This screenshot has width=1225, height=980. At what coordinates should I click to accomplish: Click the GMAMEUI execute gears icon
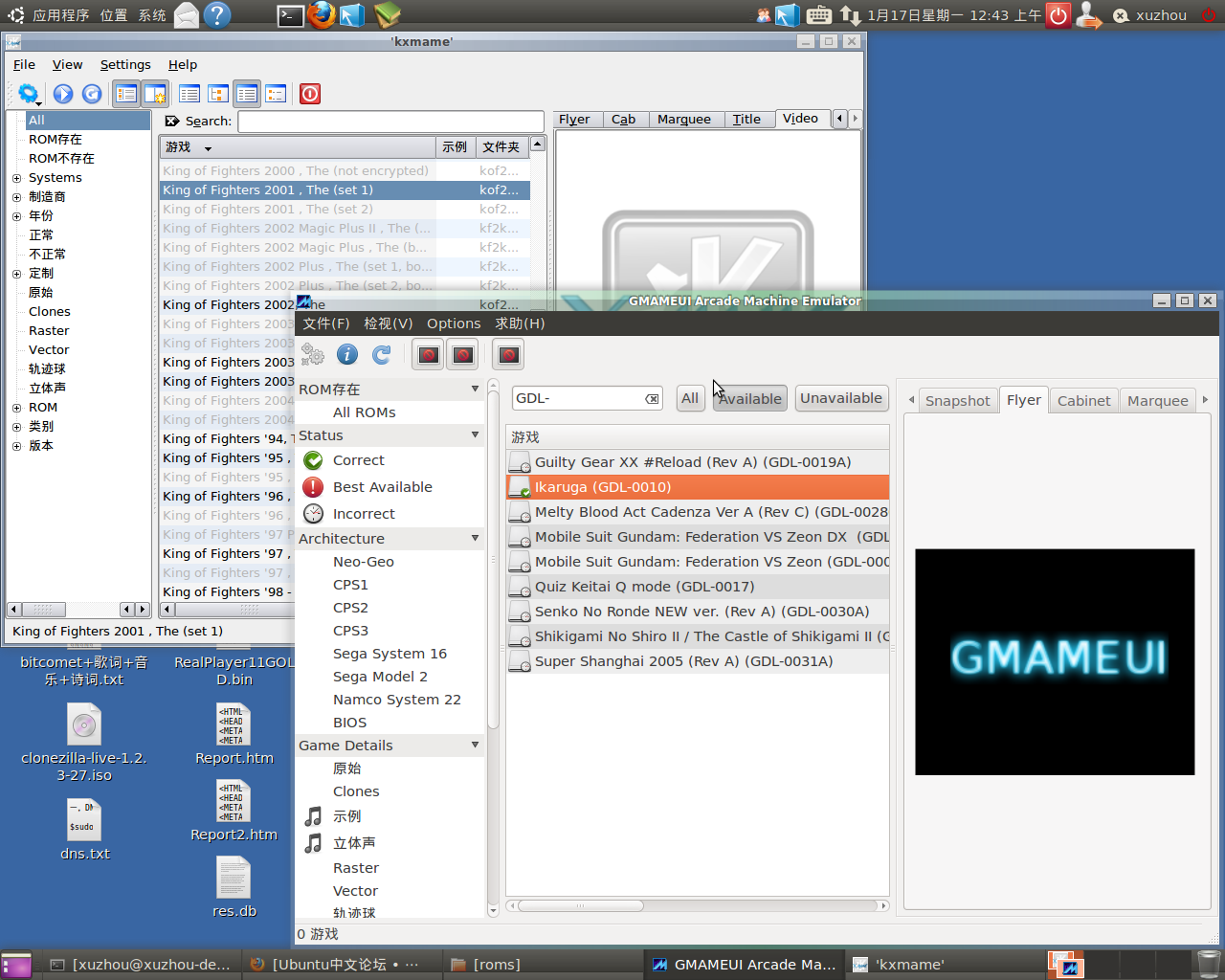point(313,355)
